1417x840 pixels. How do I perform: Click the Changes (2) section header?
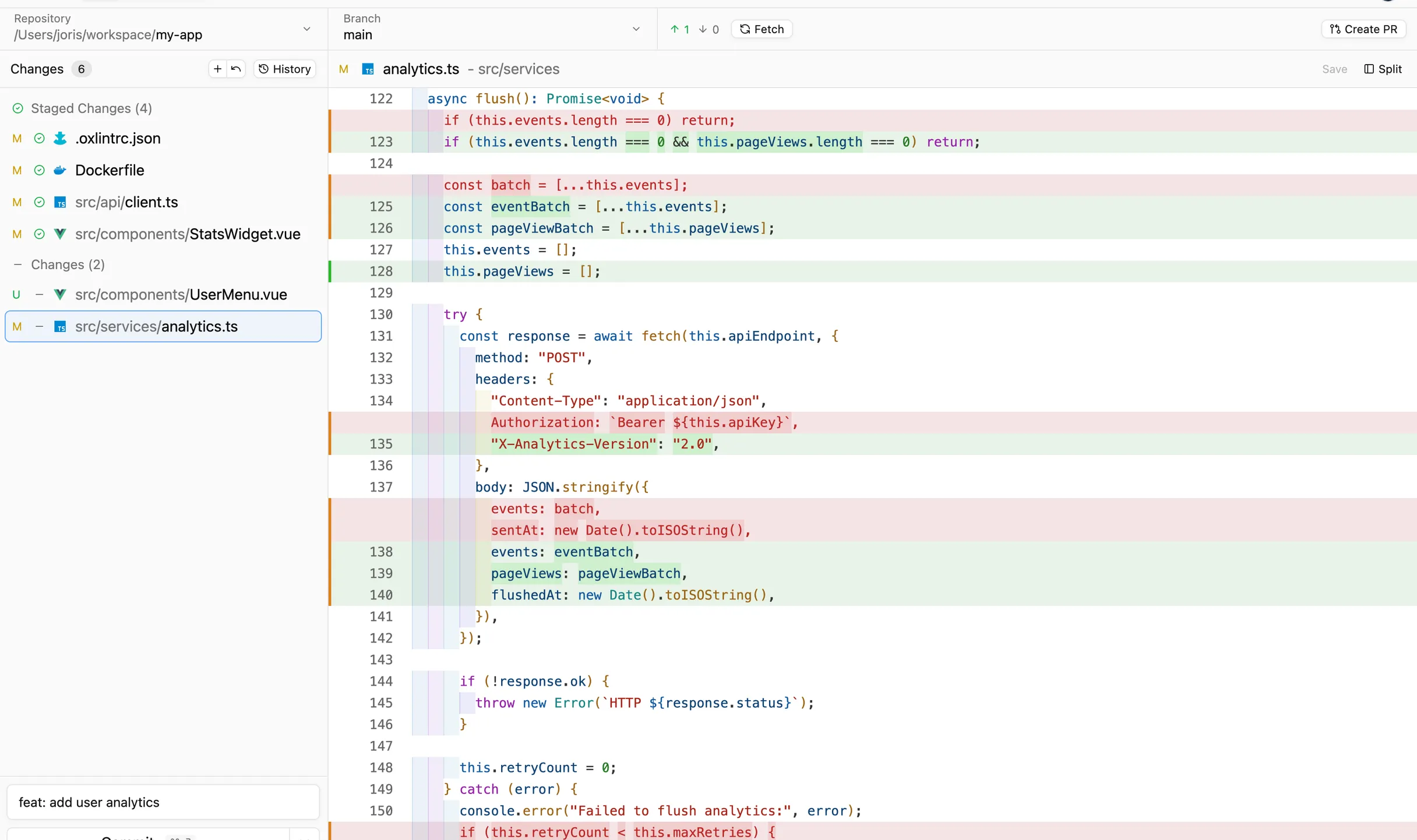(68, 264)
